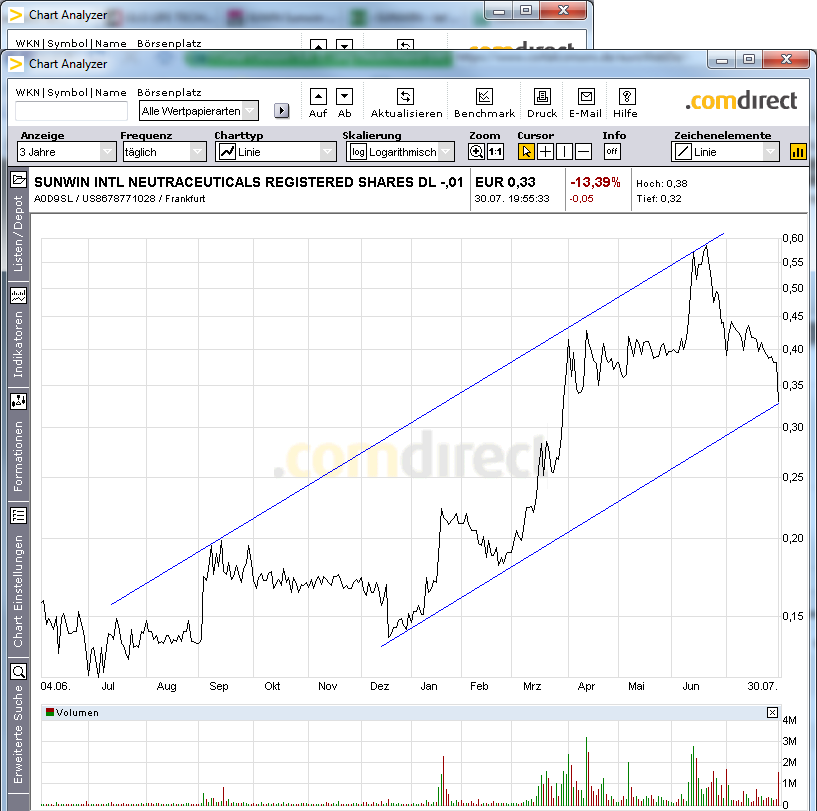Select the vertical line cursor mode
The height and width of the screenshot is (811, 817).
tap(564, 152)
